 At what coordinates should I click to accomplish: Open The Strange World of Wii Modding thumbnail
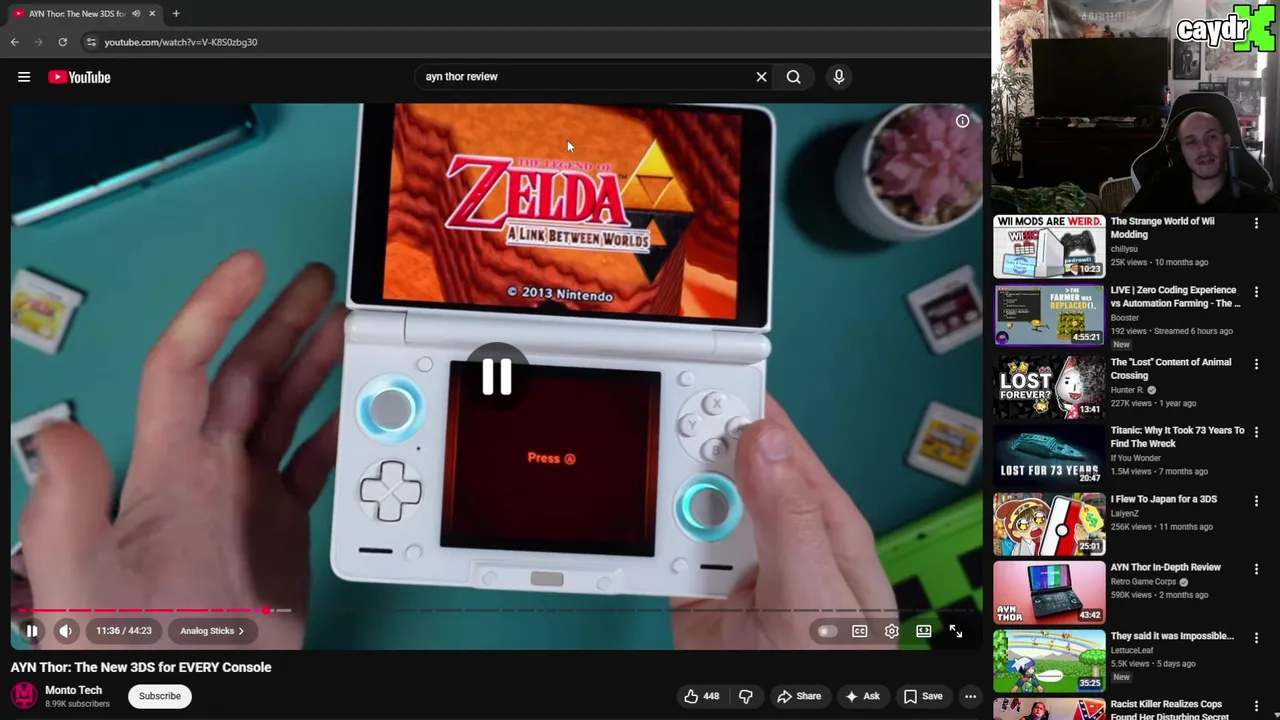click(1049, 247)
